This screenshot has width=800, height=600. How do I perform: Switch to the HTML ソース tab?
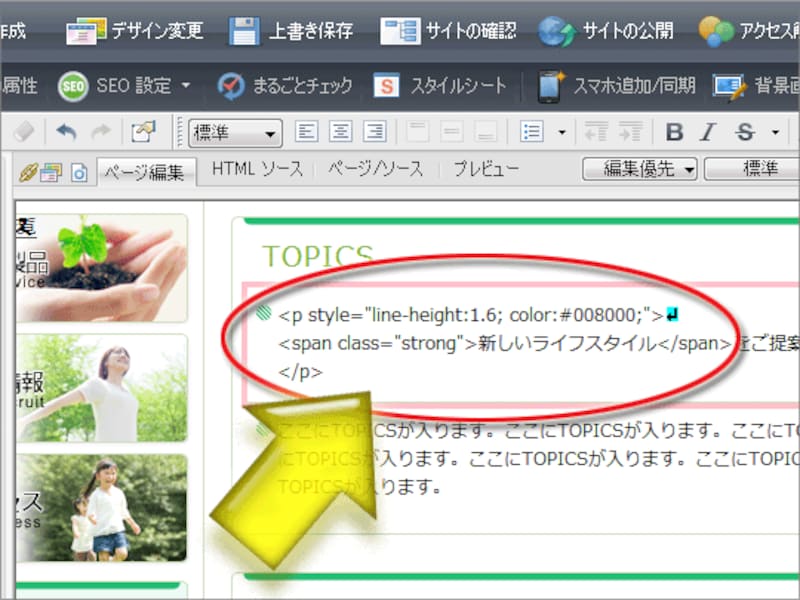[257, 170]
